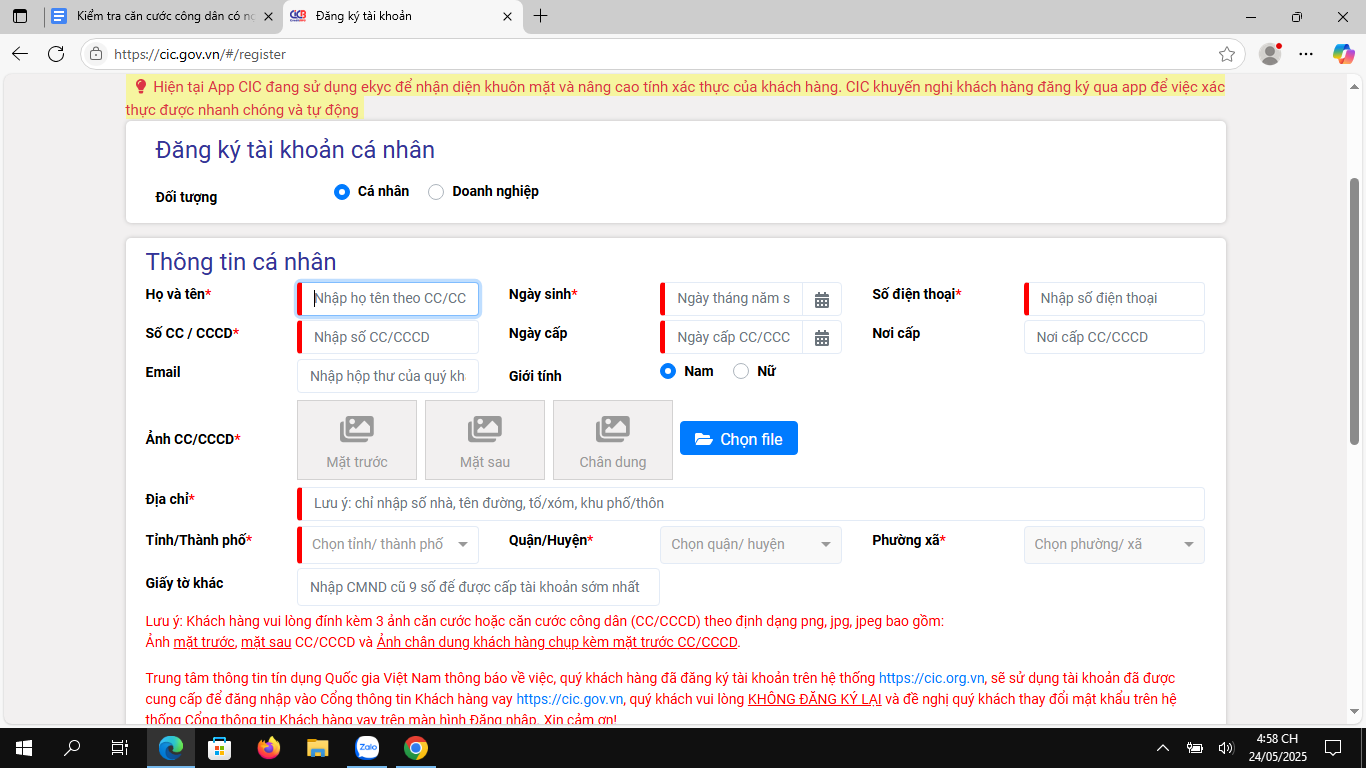Refresh the page with reload icon
The width and height of the screenshot is (1366, 768).
click(x=56, y=54)
